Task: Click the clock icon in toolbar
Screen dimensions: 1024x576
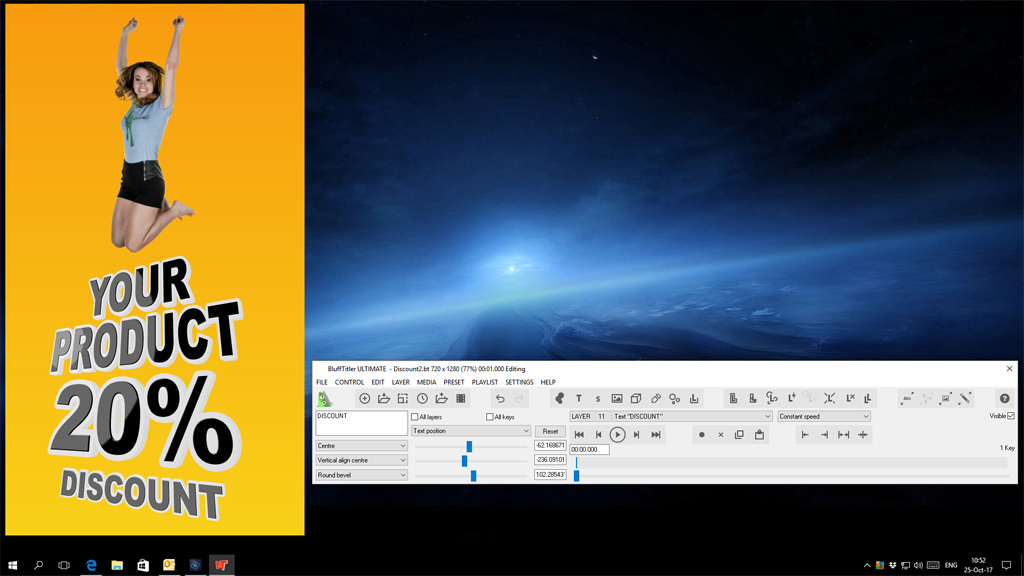Action: click(422, 399)
